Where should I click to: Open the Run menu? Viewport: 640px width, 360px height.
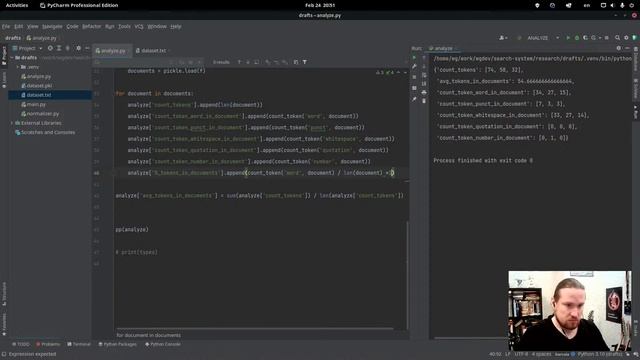[x=110, y=27]
